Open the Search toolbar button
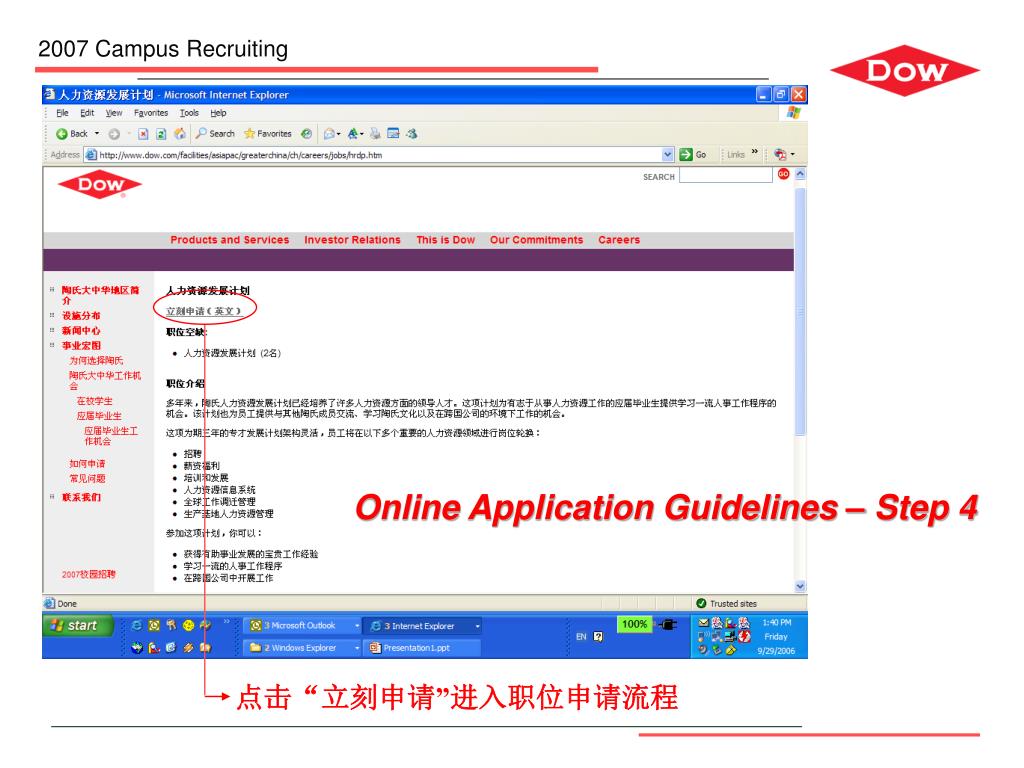This screenshot has height=768, width=1024. tap(215, 133)
